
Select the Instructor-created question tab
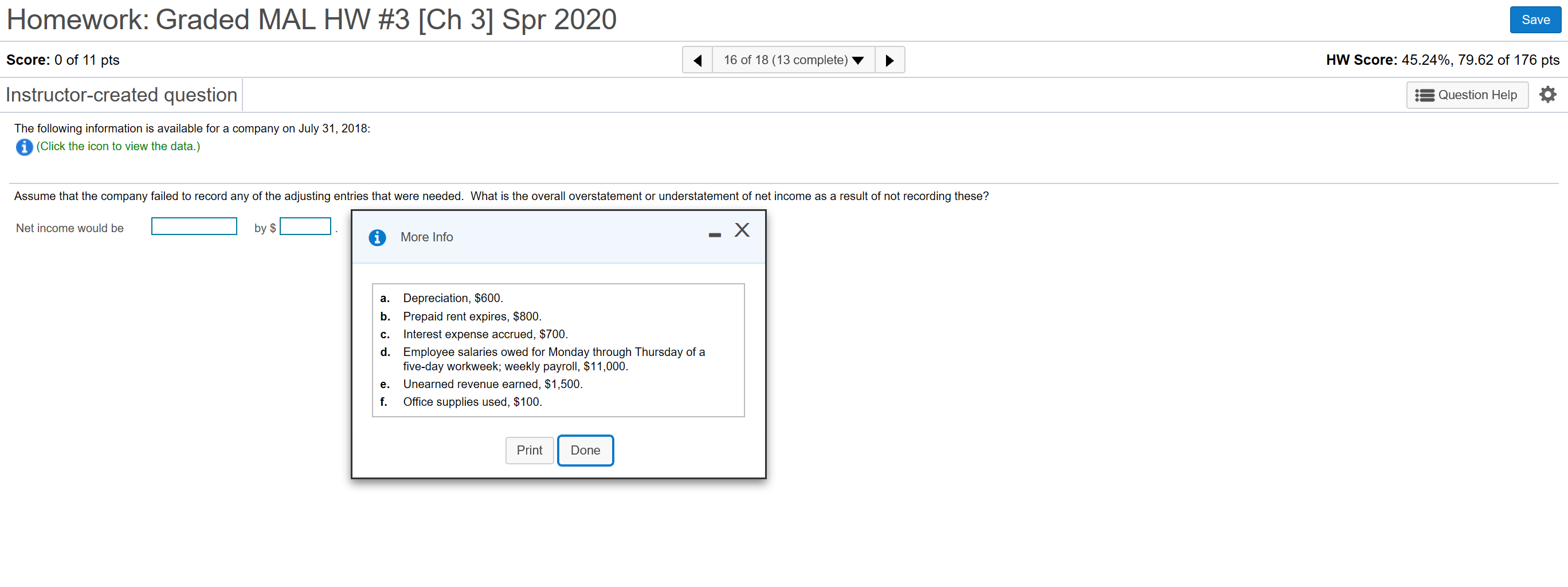coord(120,95)
